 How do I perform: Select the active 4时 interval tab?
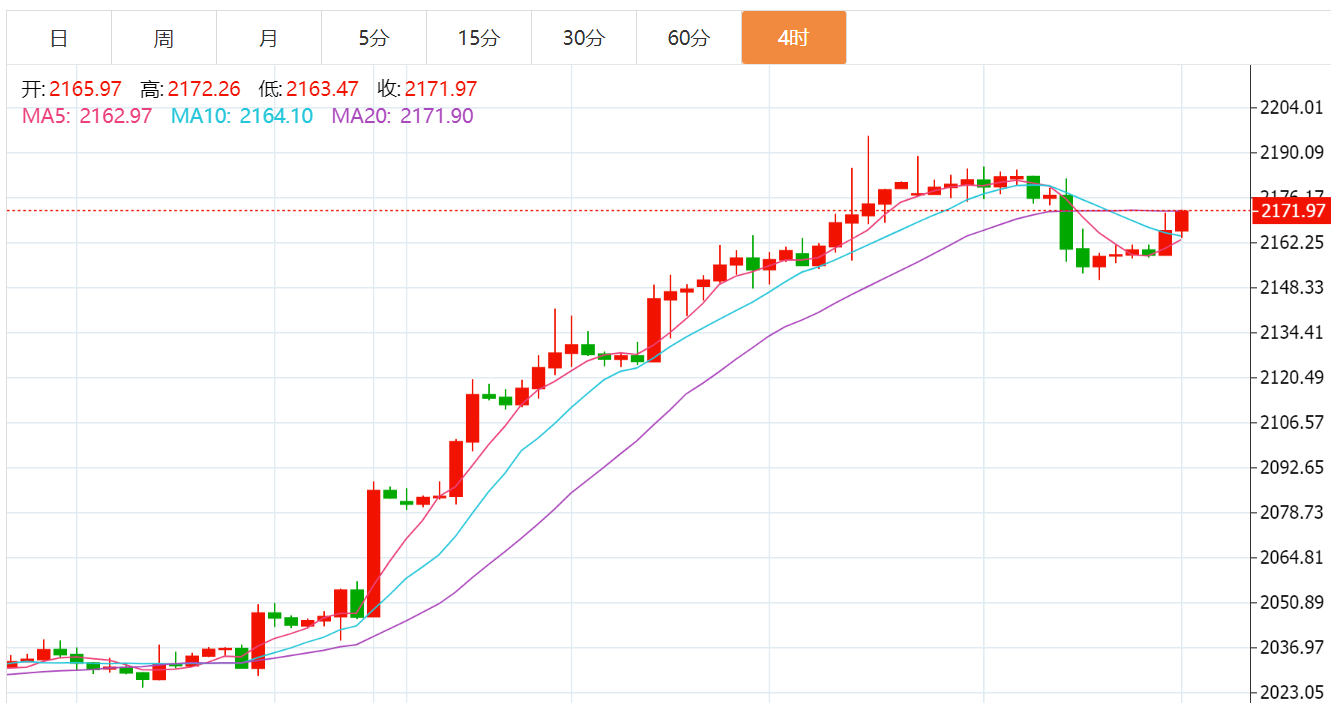click(794, 38)
